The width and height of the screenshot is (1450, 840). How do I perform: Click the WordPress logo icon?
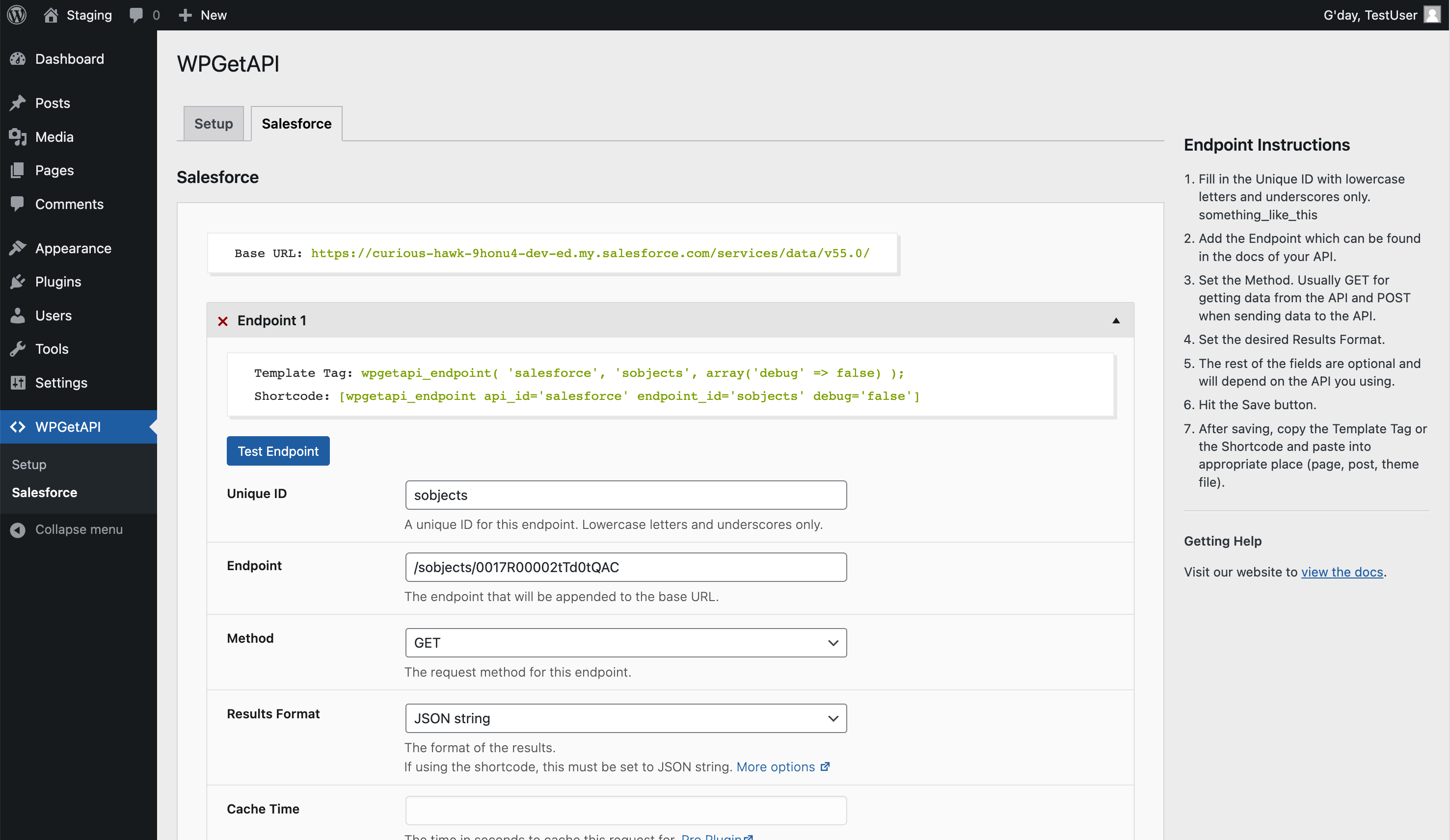pyautogui.click(x=17, y=15)
